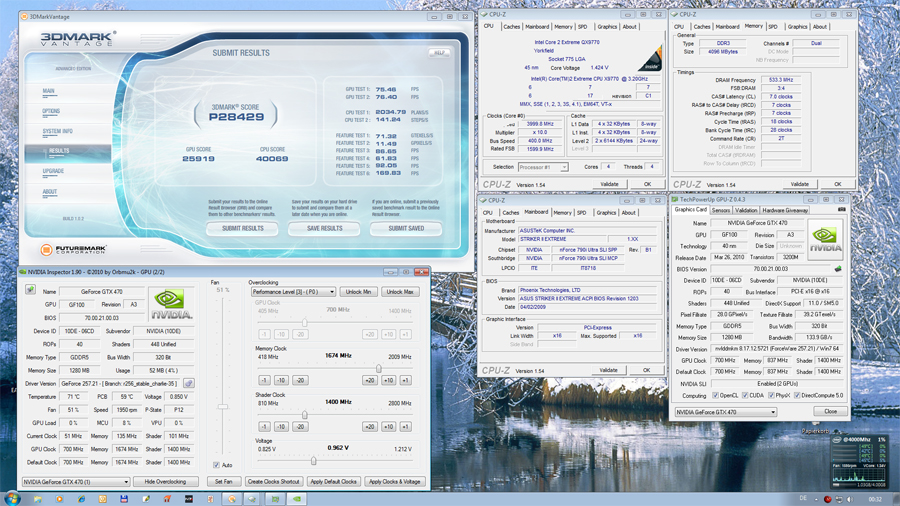900x506 pixels.
Task: Click the Intel inside logo in CPU-Z
Action: click(x=650, y=59)
